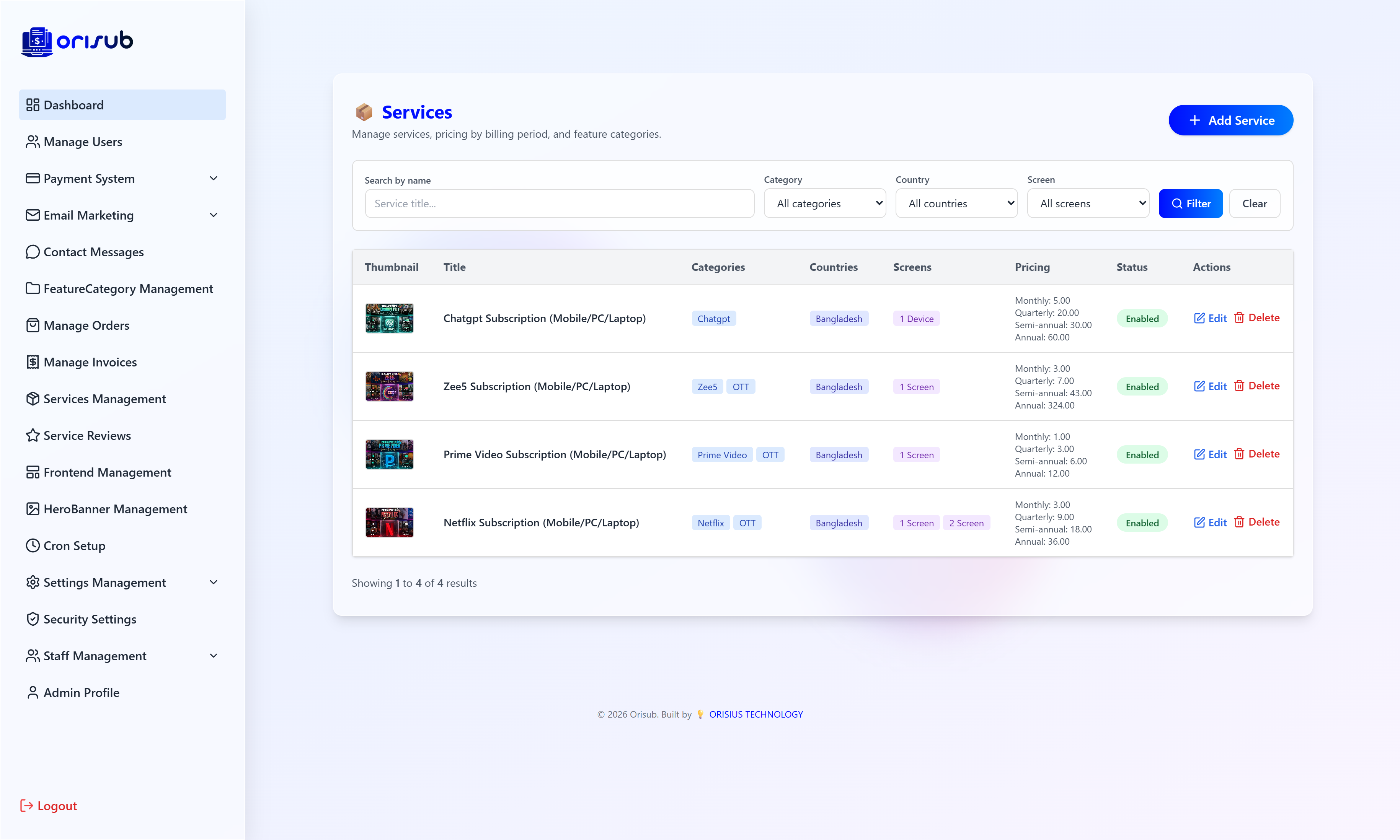This screenshot has width=1400, height=840.
Task: Click the Enabled badge in Zee5 row
Action: [x=1142, y=387]
